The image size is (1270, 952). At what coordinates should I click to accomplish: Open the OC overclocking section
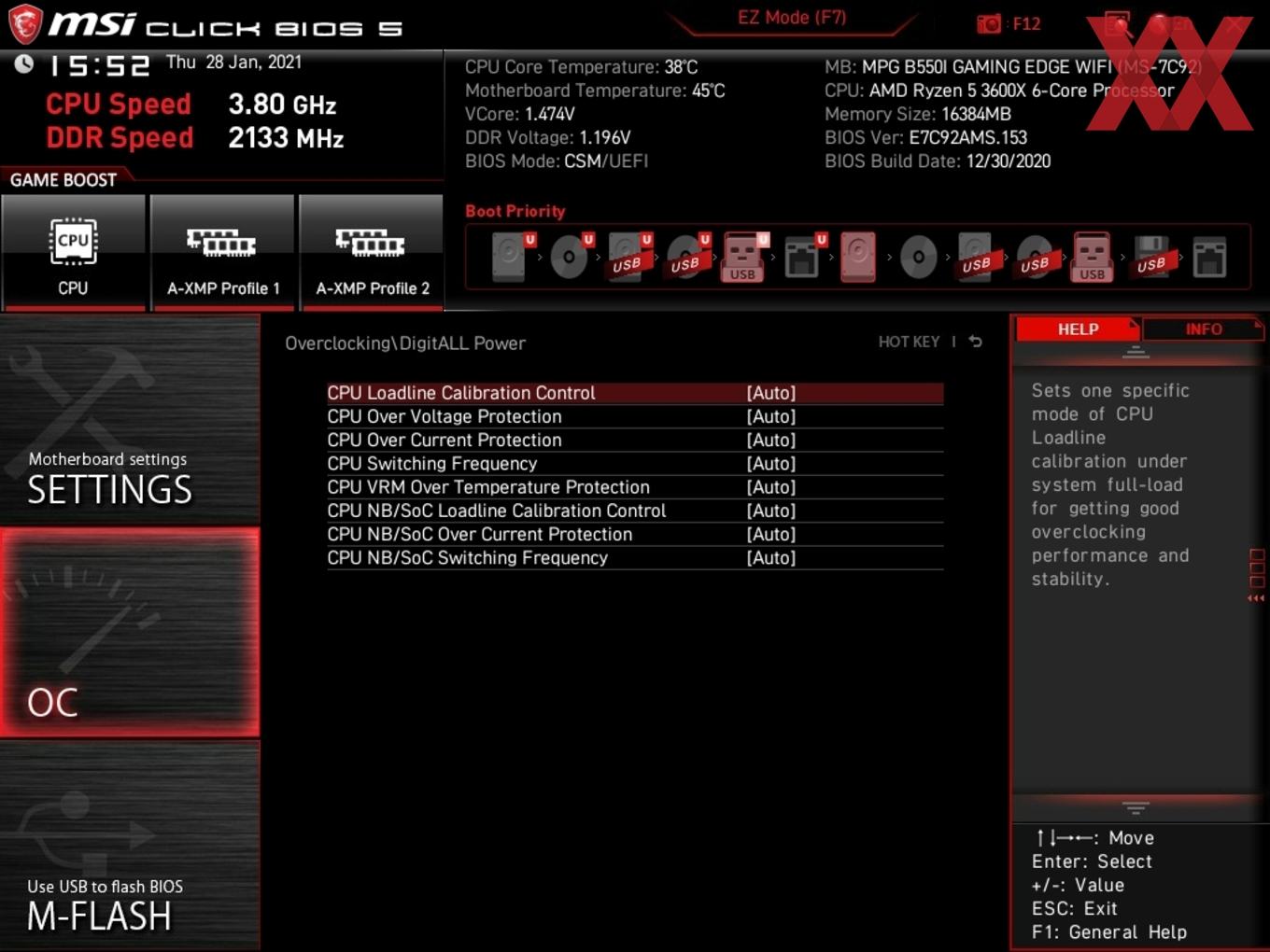point(130,632)
